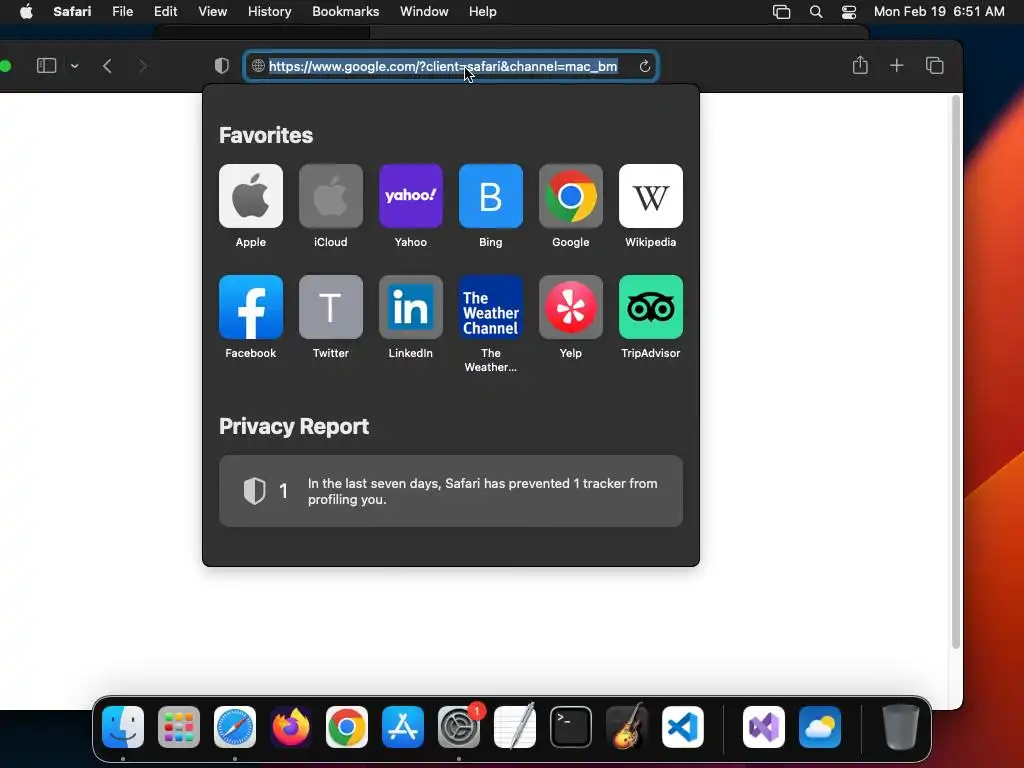1024x768 pixels.
Task: Click the Share button in Safari toolbar
Action: [x=860, y=65]
